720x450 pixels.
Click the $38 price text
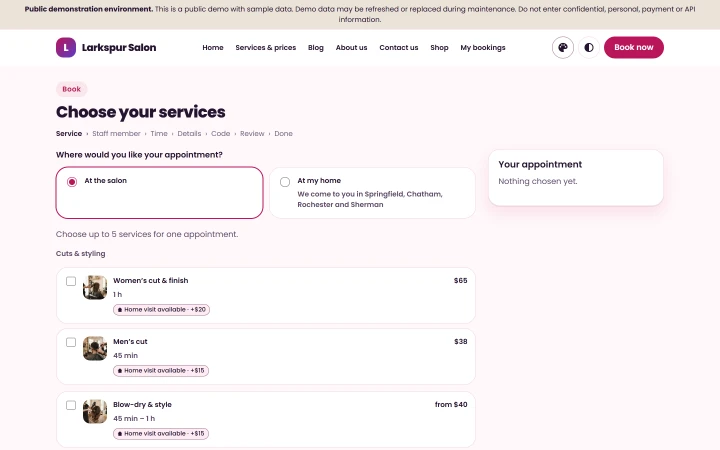(x=461, y=342)
